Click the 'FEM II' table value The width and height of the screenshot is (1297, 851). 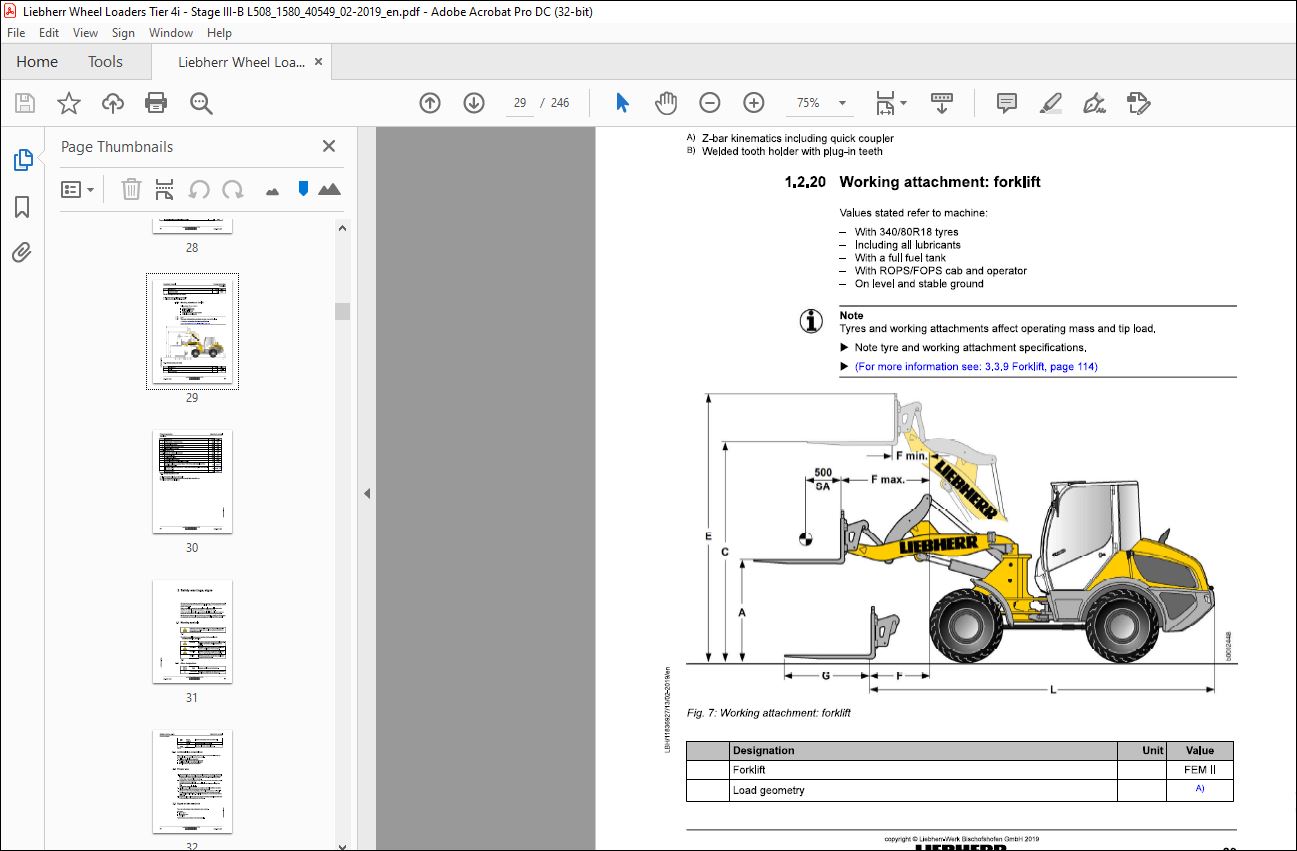[1200, 770]
